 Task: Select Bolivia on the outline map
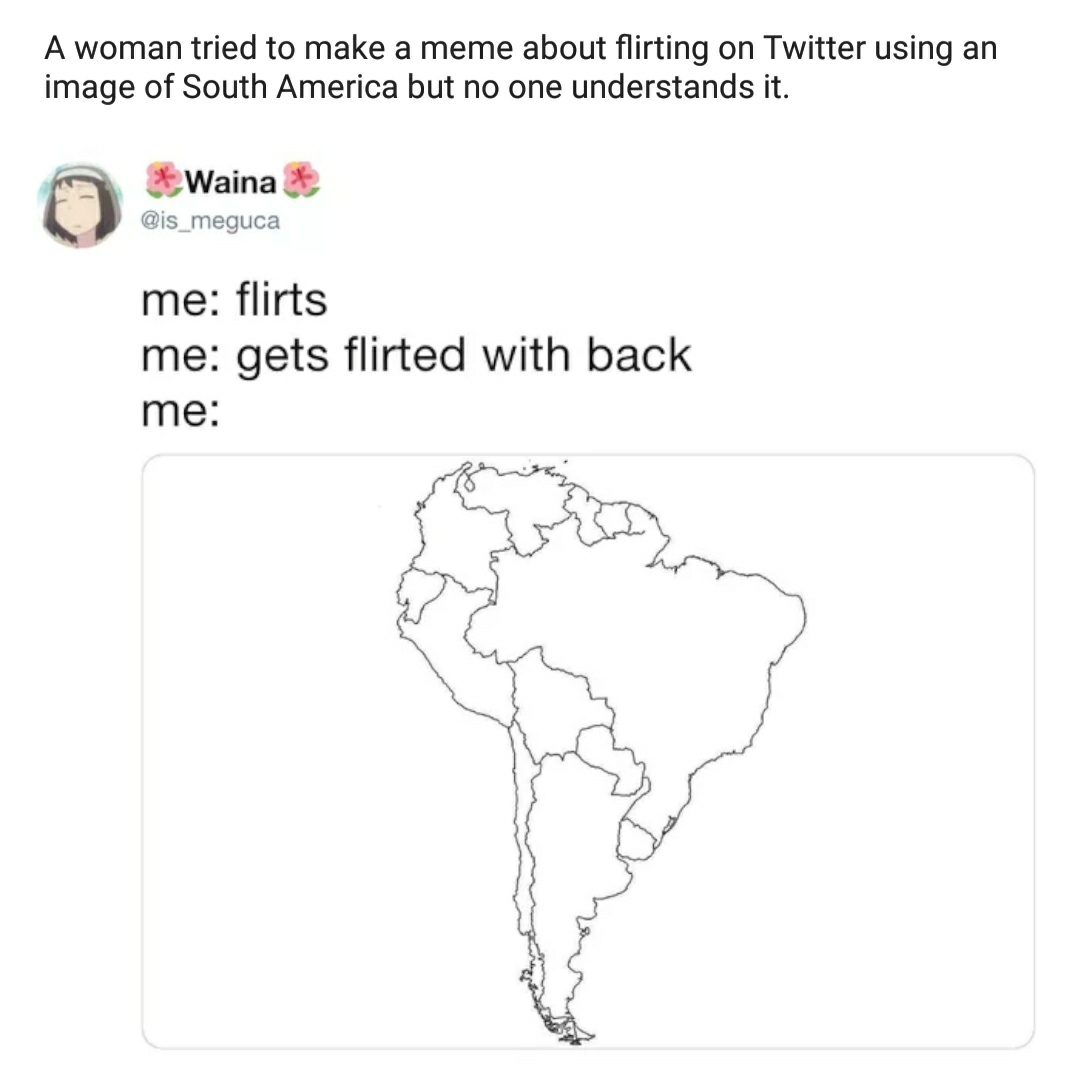pyautogui.click(x=555, y=700)
